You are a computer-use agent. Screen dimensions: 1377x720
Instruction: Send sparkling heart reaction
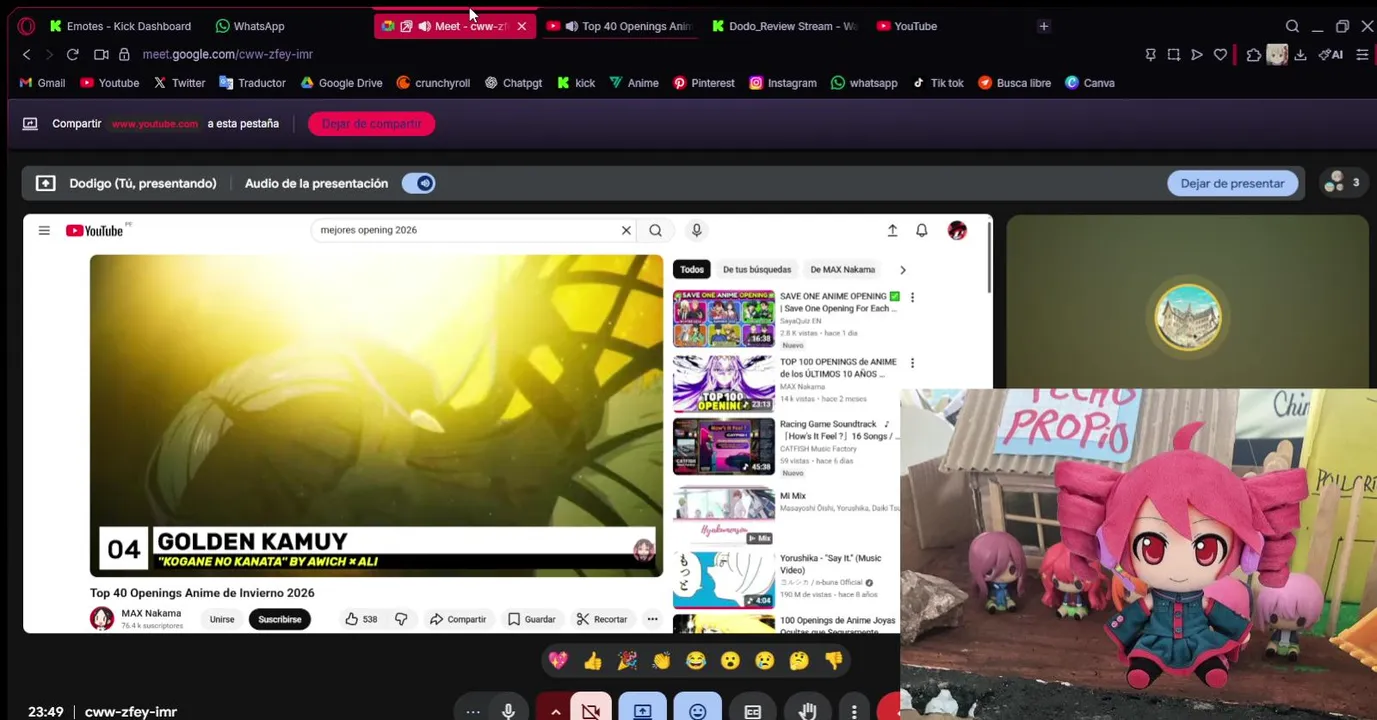point(558,660)
